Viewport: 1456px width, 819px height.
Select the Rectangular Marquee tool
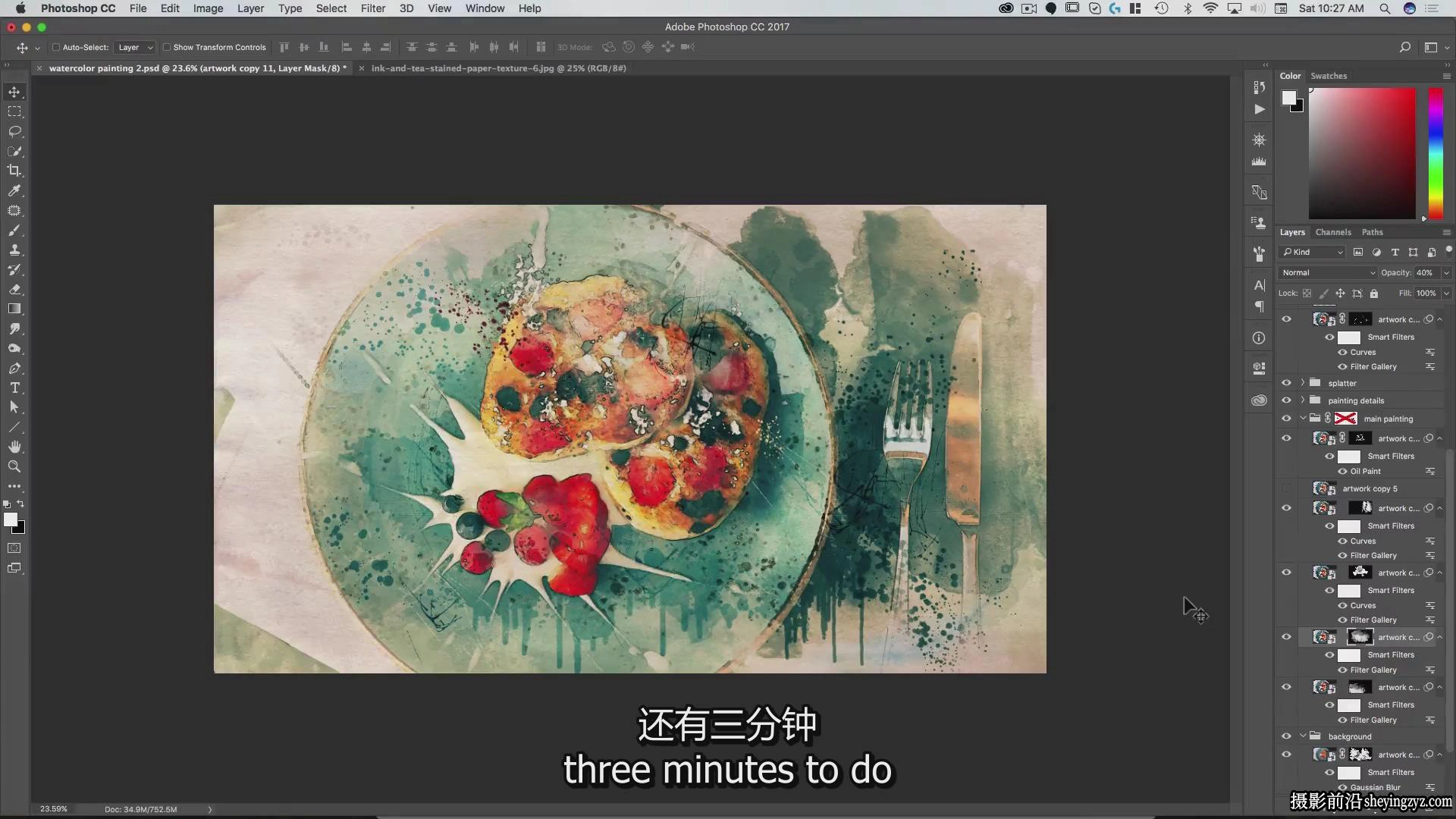(x=14, y=111)
